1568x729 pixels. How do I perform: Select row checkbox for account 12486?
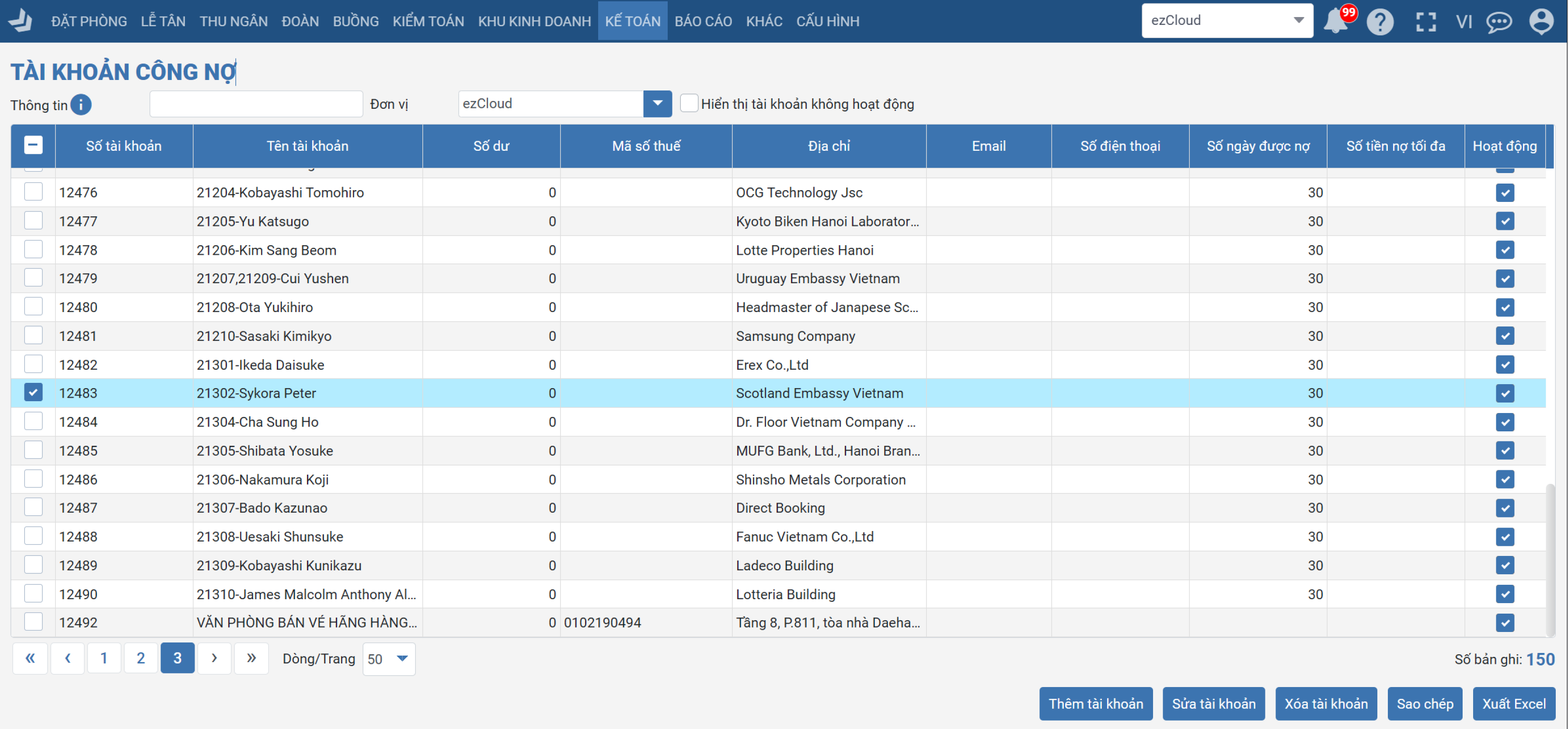click(34, 479)
